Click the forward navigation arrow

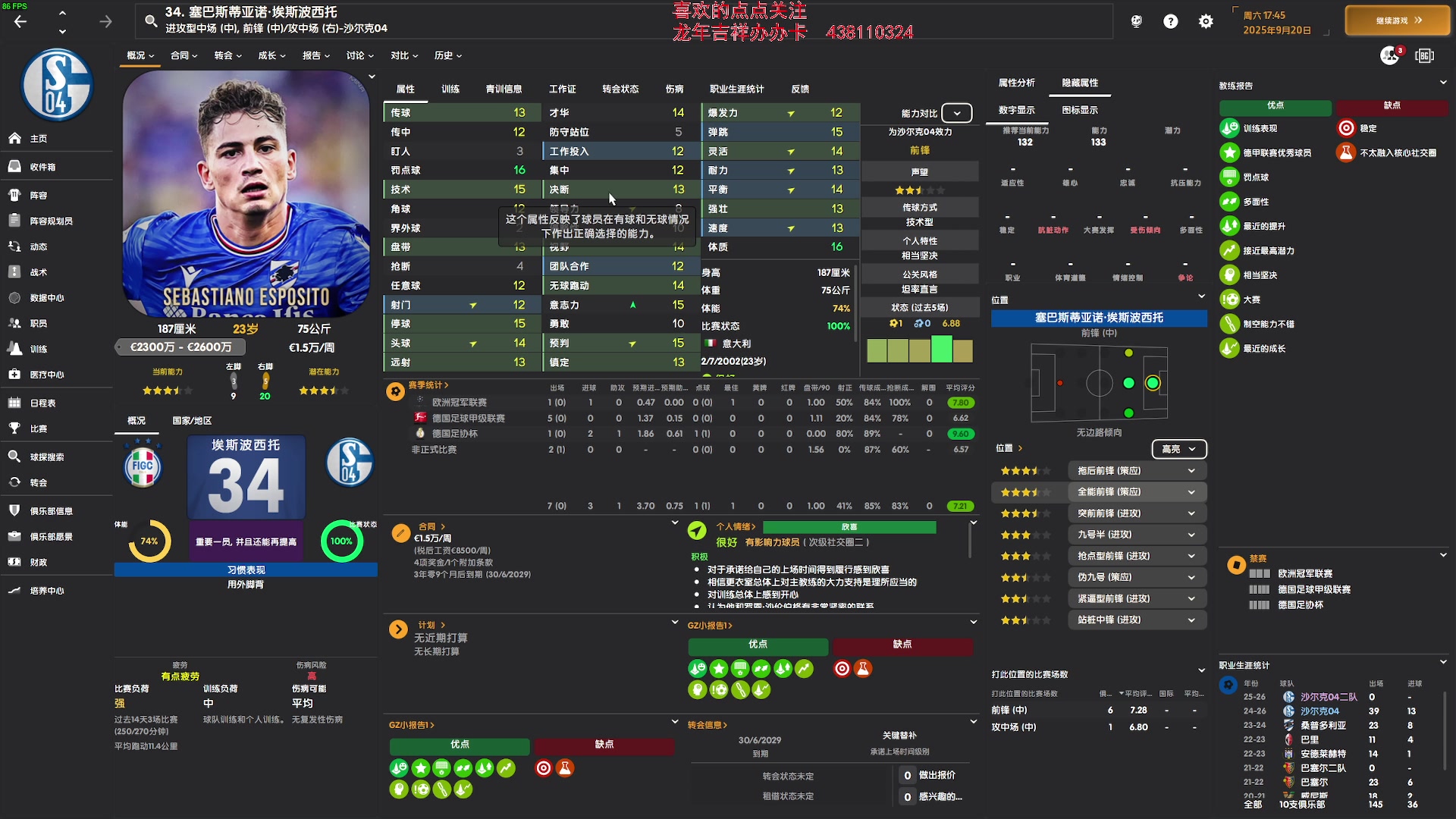click(x=105, y=21)
